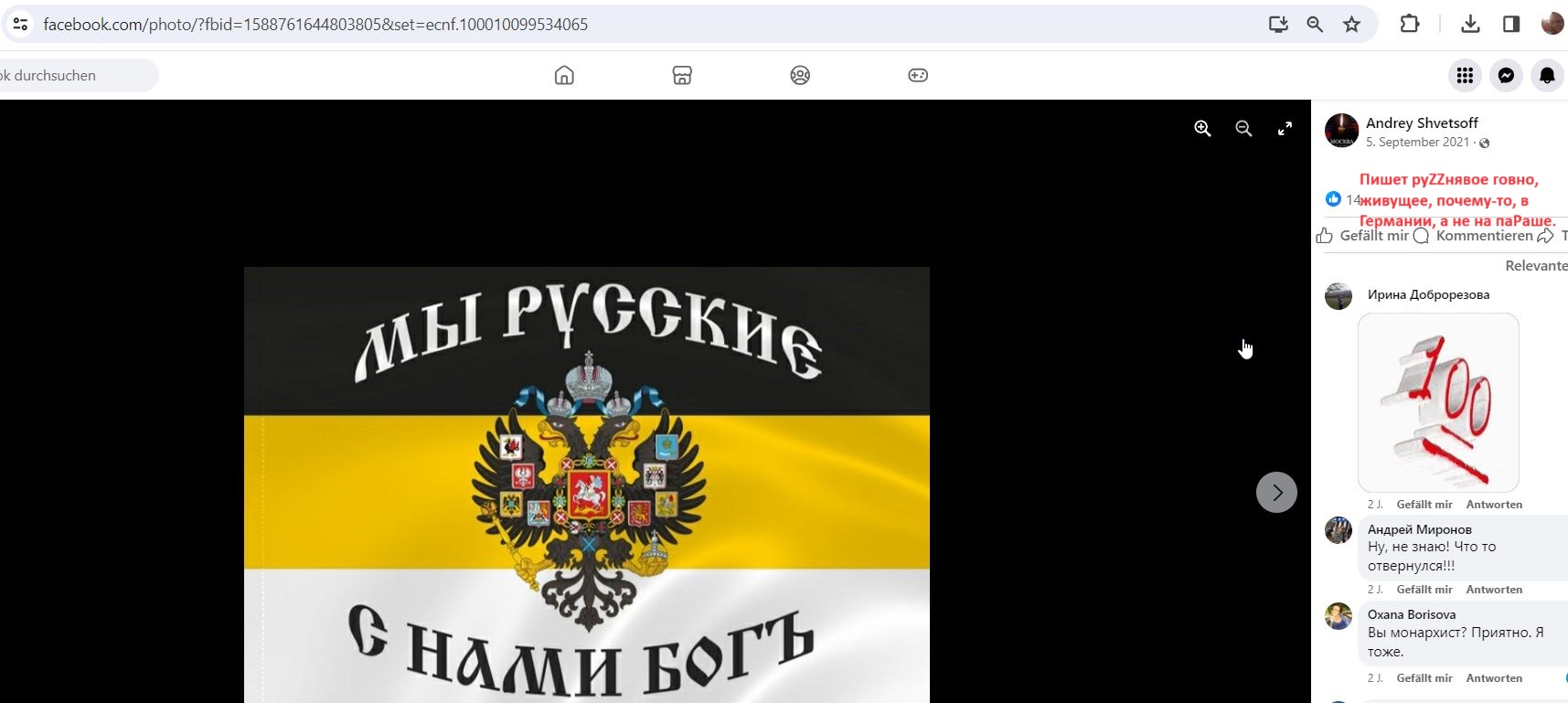
Task: Click the Kommentieren button
Action: [x=1473, y=236]
